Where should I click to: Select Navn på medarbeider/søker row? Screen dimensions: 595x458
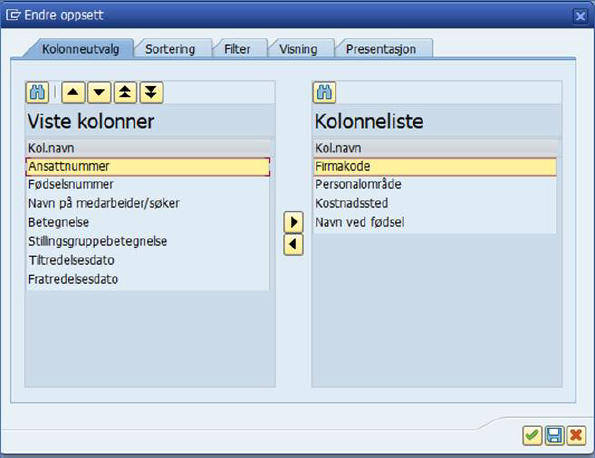(148, 204)
